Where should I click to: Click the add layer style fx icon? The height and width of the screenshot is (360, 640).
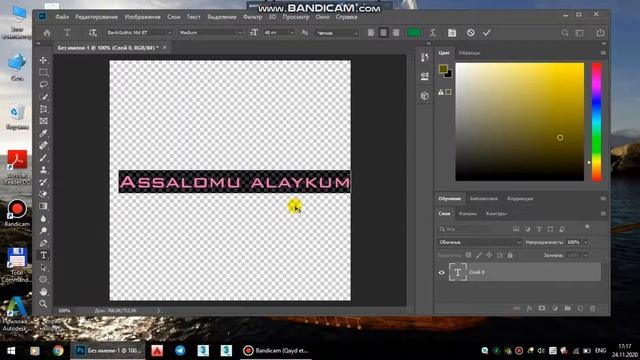coord(529,308)
